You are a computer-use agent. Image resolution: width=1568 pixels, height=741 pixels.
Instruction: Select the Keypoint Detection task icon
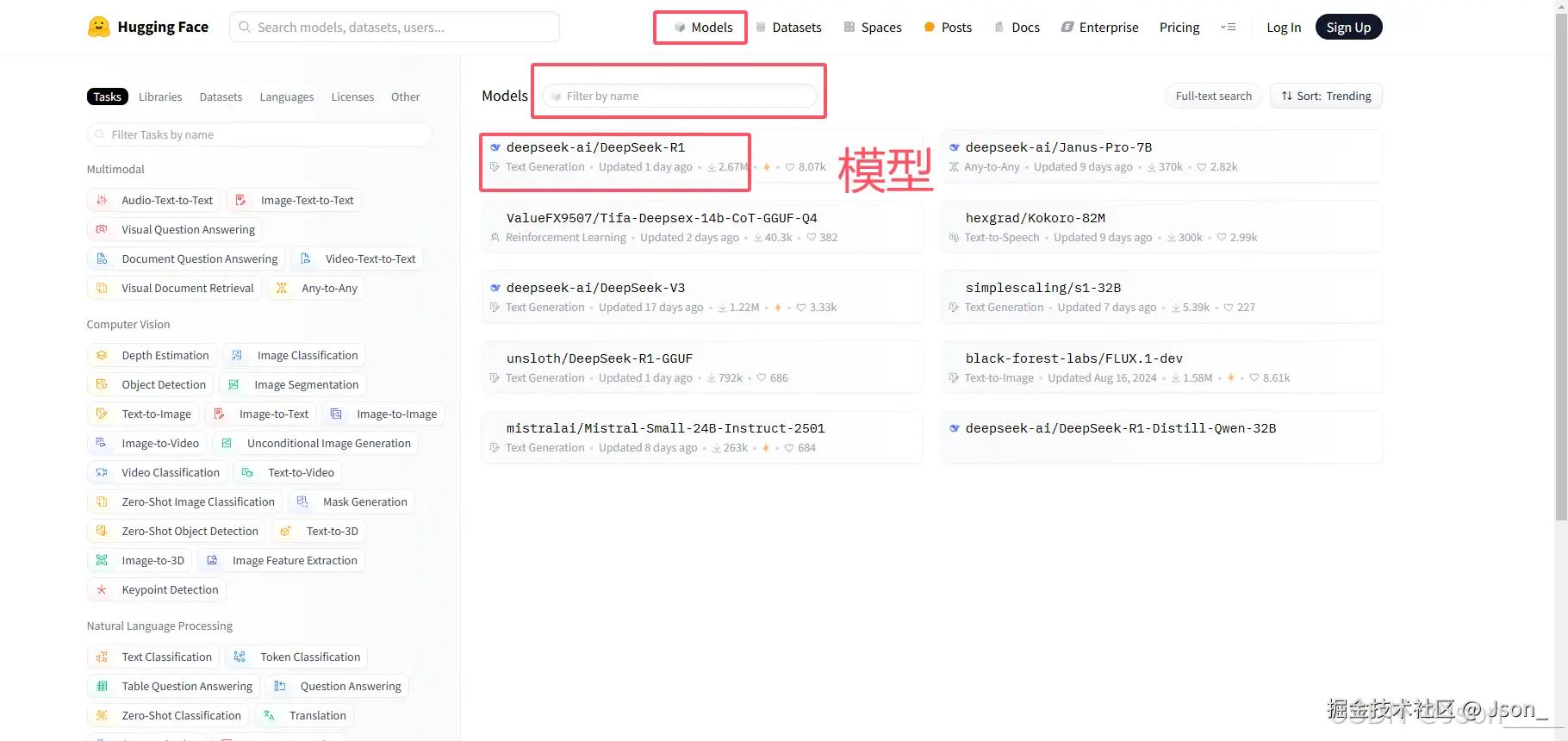[102, 589]
